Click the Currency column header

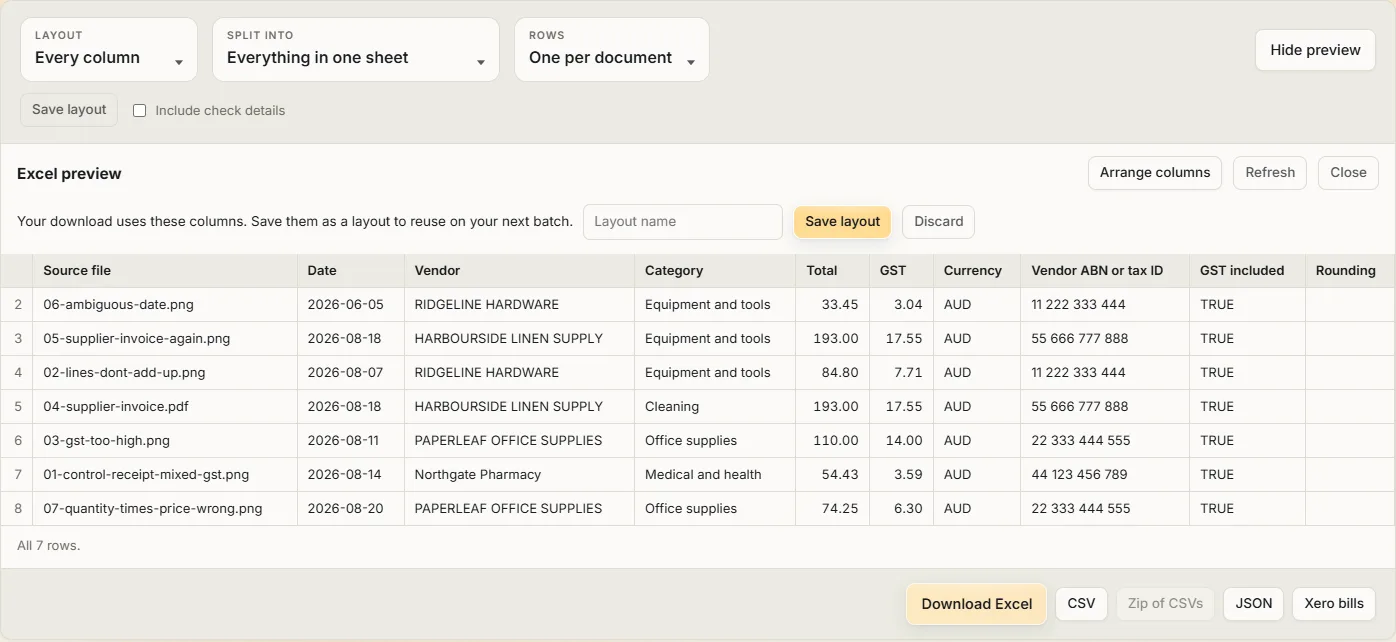pyautogui.click(x=976, y=271)
